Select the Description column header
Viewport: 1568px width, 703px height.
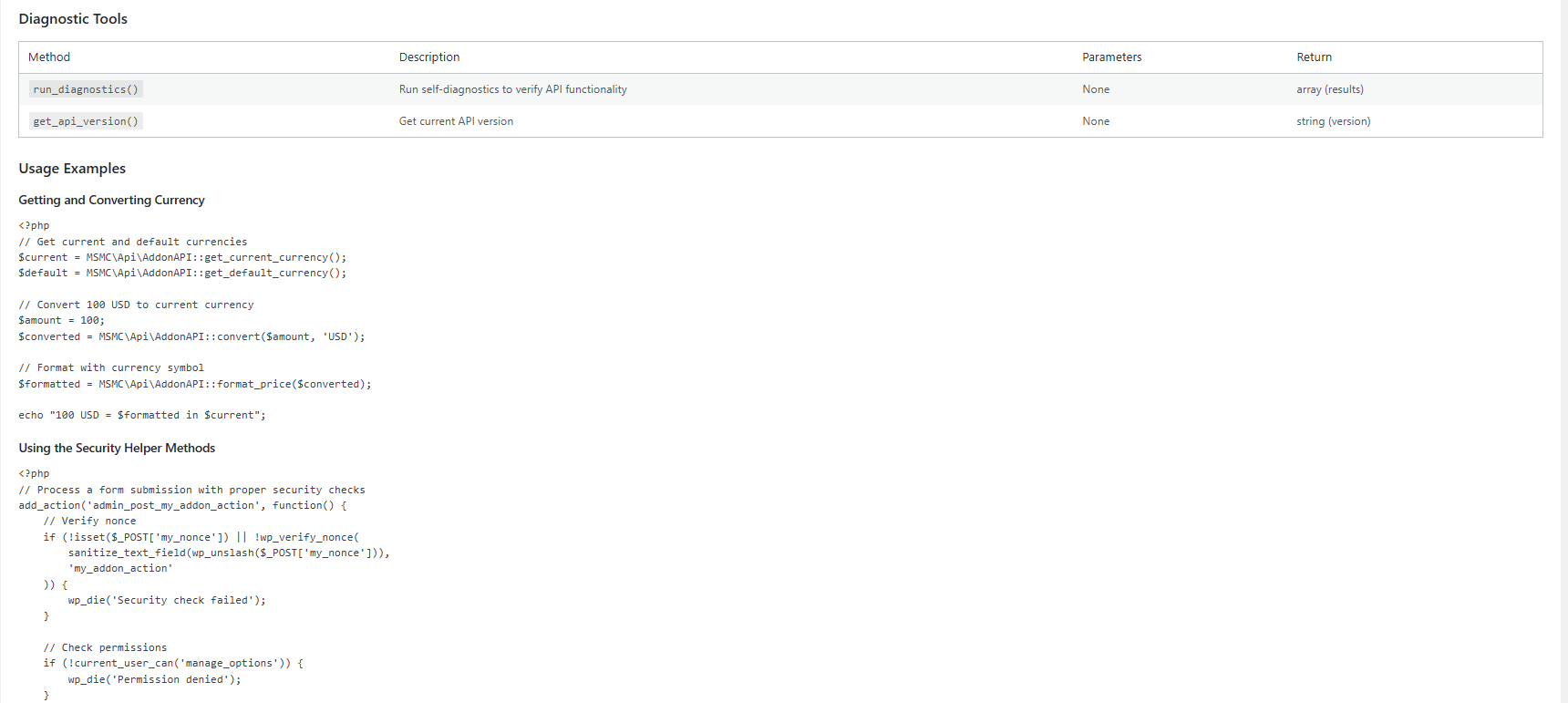click(429, 57)
